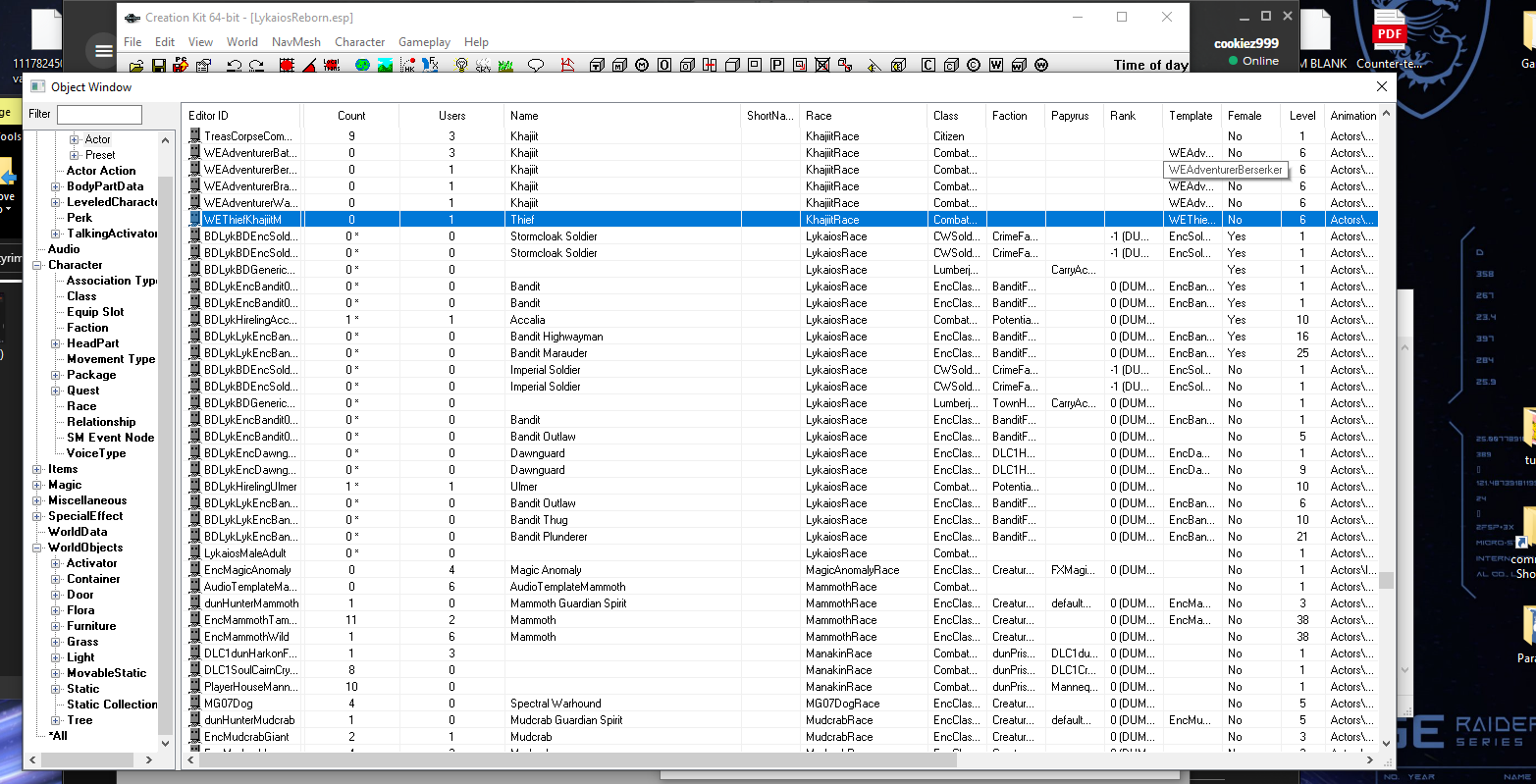Expand the TalkingActivator tree node

tap(56, 234)
